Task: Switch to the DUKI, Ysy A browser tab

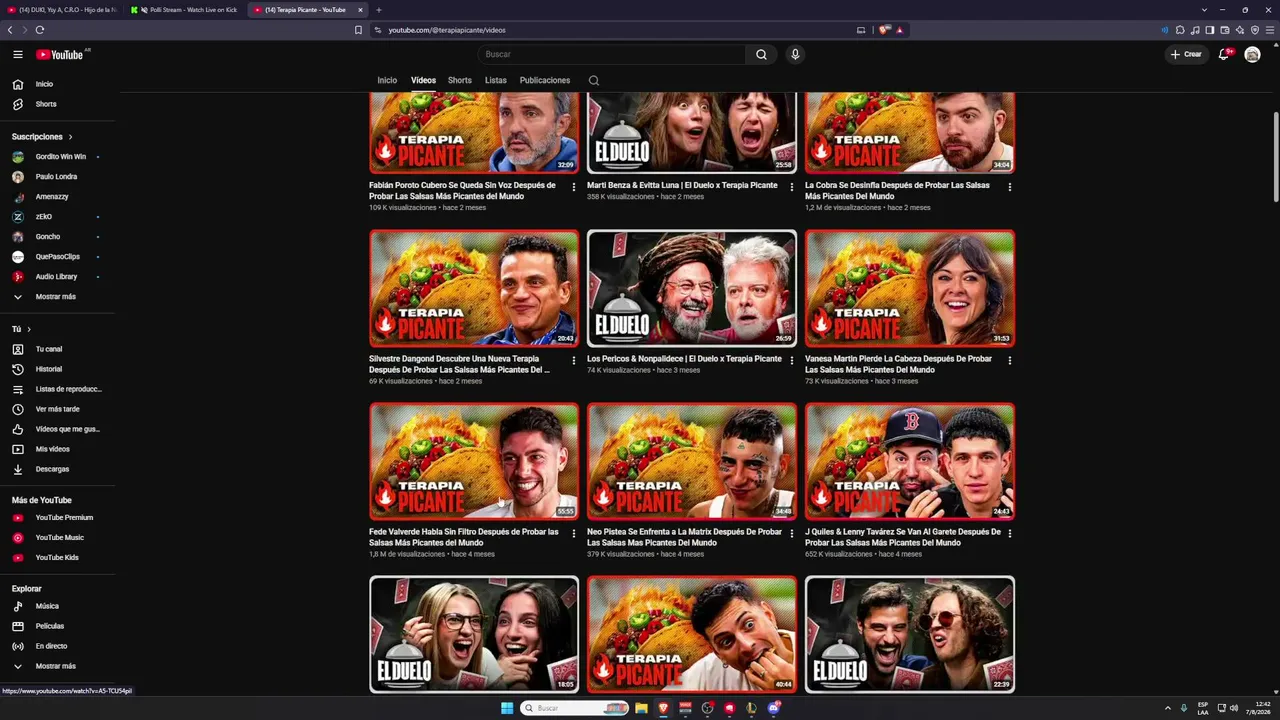Action: coord(62,10)
